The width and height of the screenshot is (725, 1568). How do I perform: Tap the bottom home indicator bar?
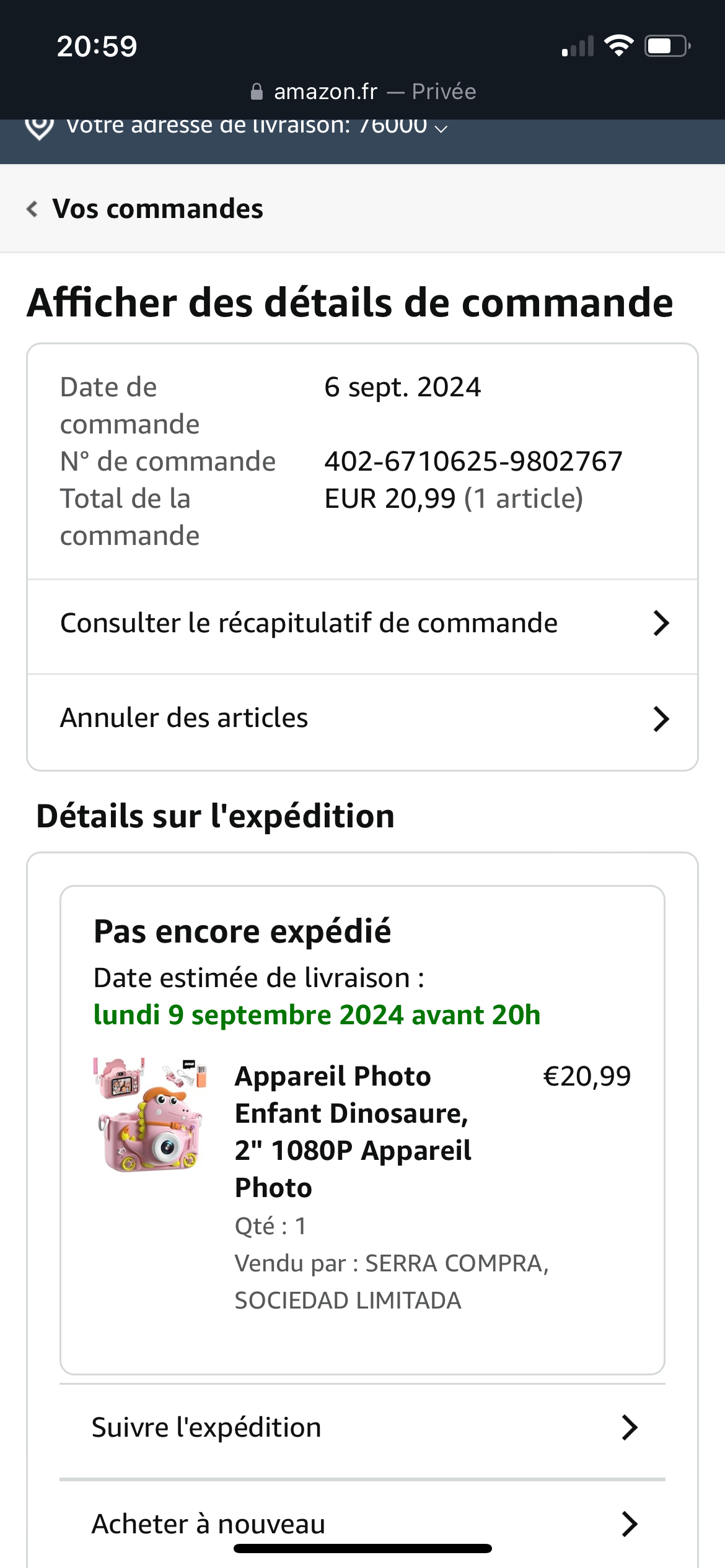pyautogui.click(x=362, y=1549)
